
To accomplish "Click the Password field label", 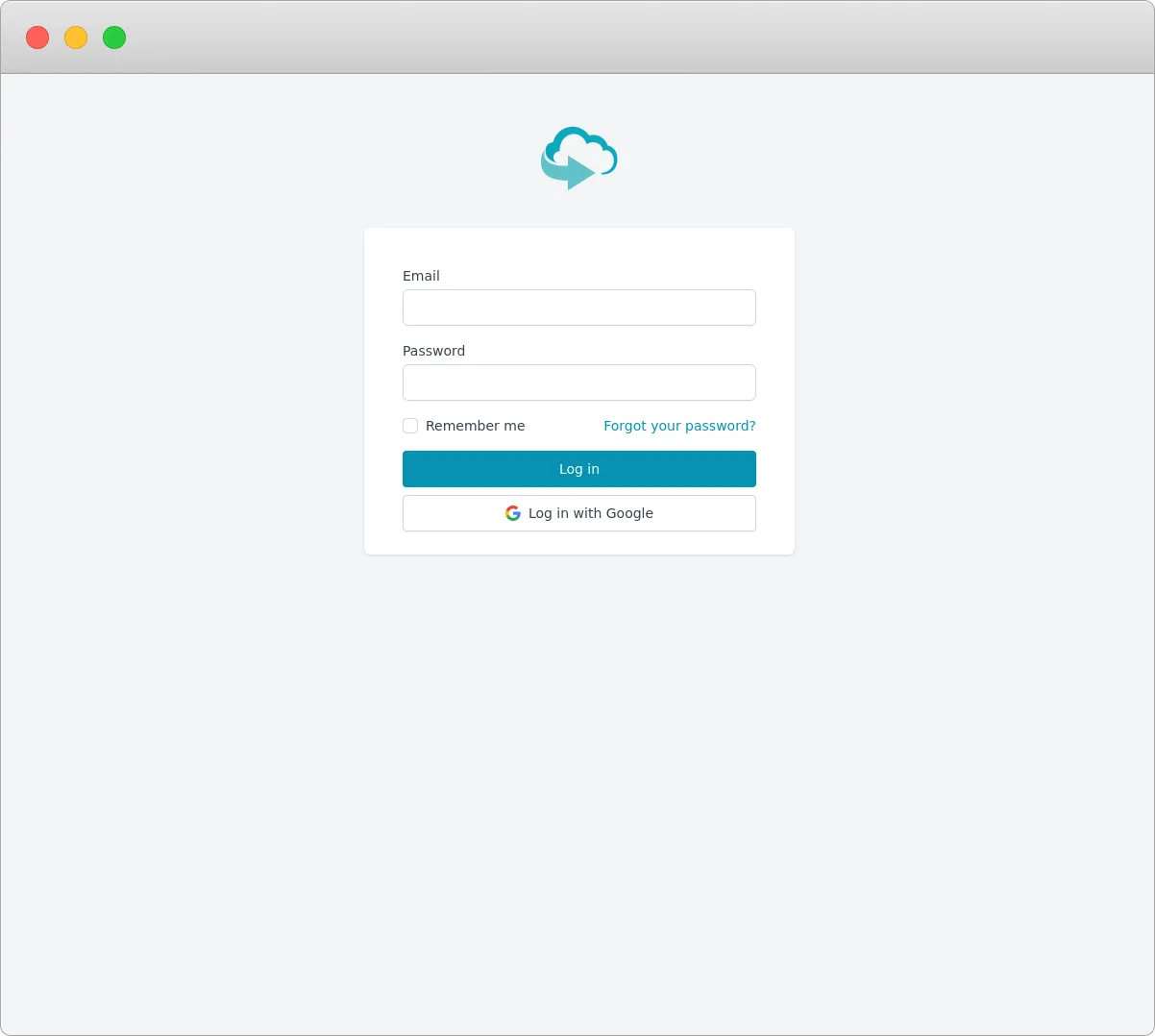I will click(433, 351).
